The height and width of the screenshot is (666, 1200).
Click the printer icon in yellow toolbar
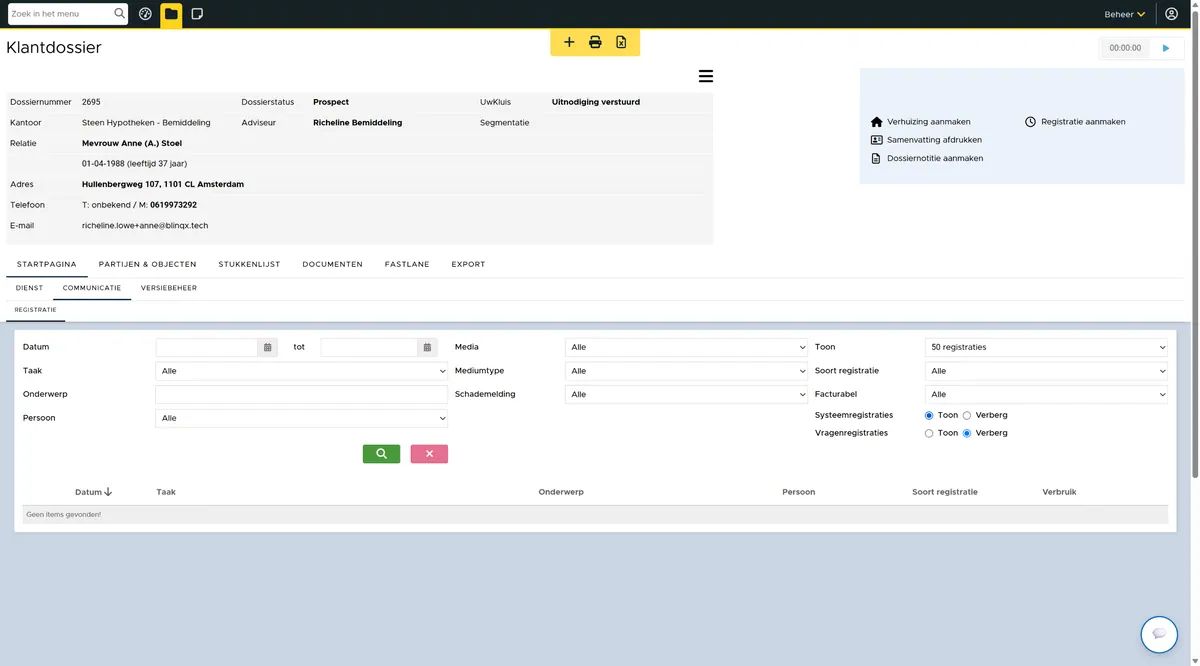595,42
